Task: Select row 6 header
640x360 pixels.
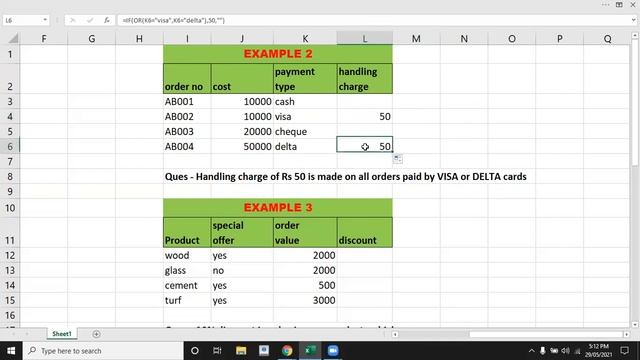Action: [10, 147]
